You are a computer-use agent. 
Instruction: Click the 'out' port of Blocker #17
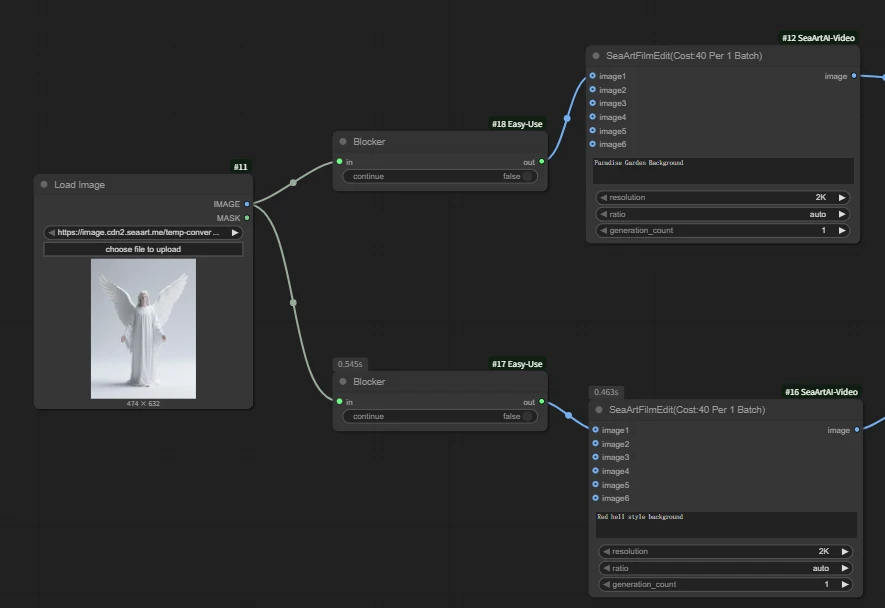[542, 402]
